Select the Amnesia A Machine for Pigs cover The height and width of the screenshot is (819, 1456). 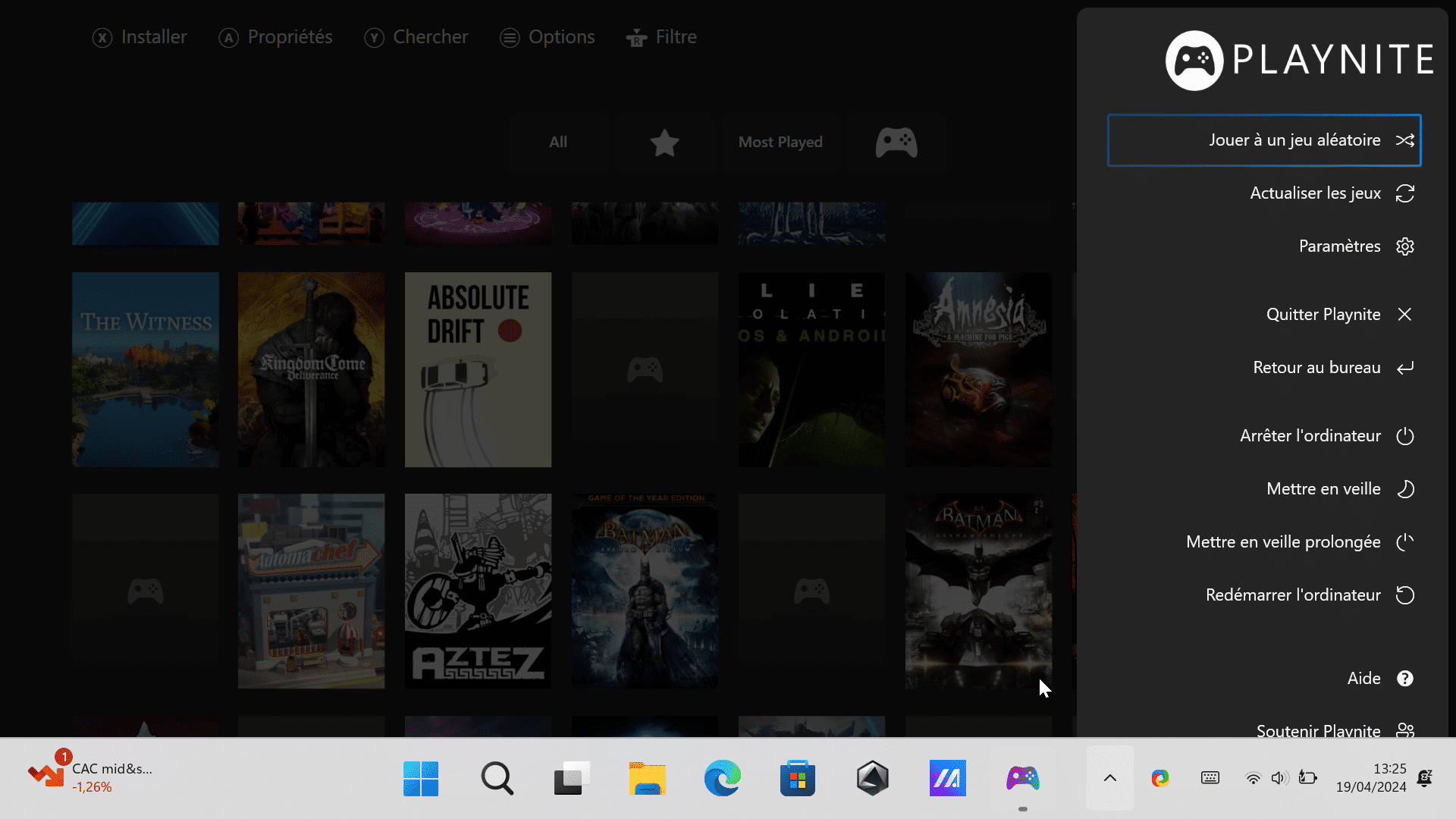(978, 369)
